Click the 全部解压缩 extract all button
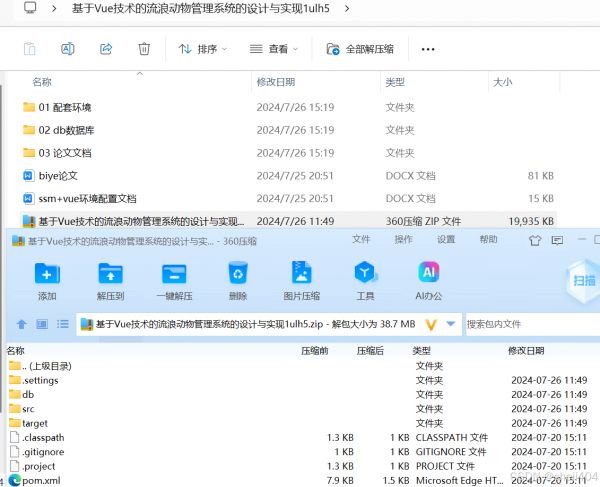This screenshot has width=600, height=487. (360, 49)
